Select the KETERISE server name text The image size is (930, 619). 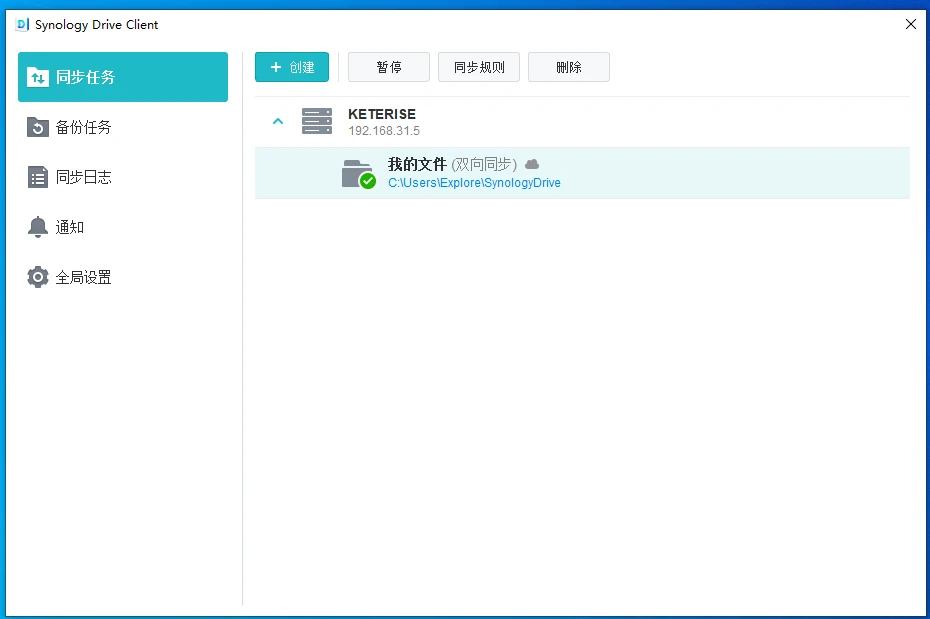(x=382, y=114)
